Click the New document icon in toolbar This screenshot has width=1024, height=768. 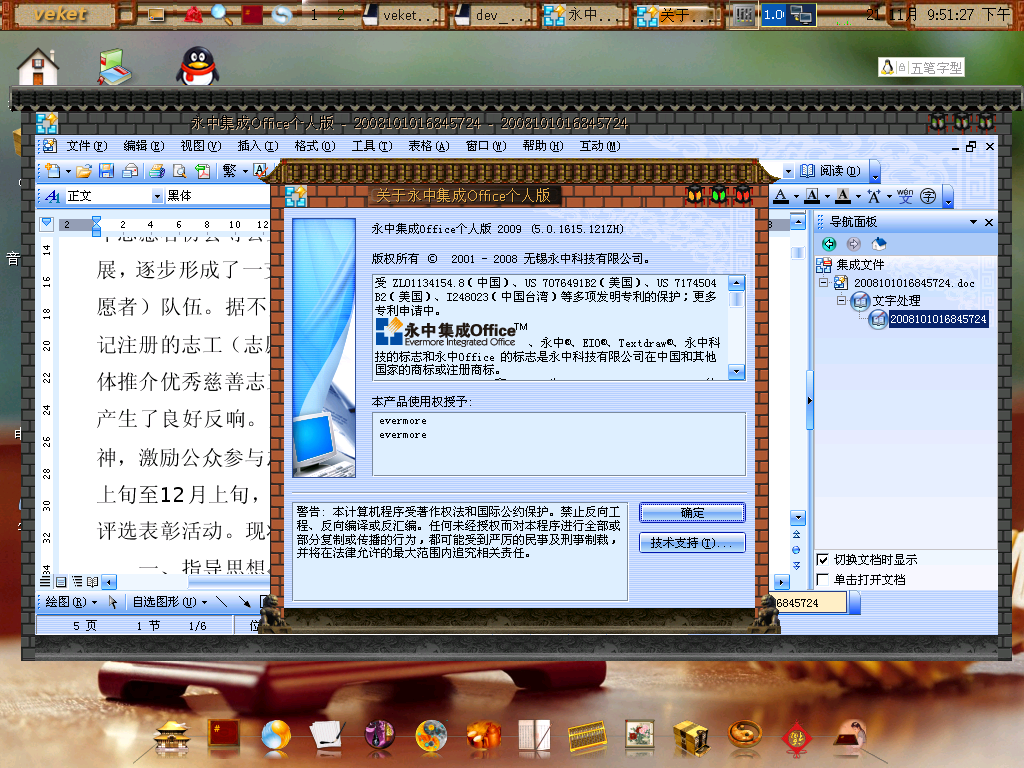[x=53, y=171]
